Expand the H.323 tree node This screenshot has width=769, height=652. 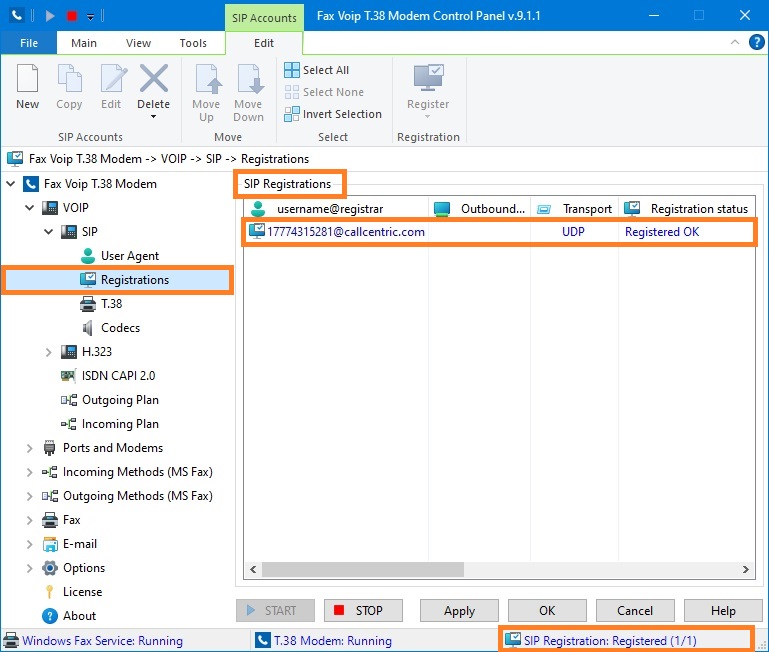[49, 352]
